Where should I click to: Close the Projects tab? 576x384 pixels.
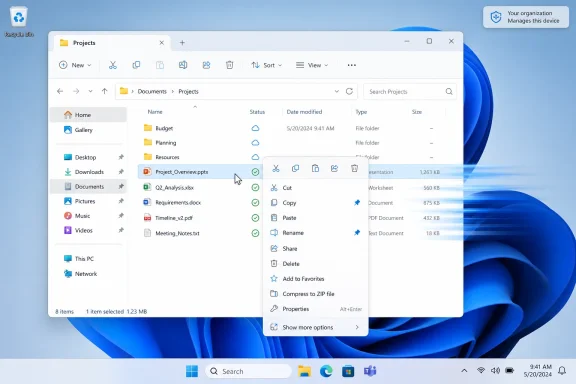pos(162,43)
